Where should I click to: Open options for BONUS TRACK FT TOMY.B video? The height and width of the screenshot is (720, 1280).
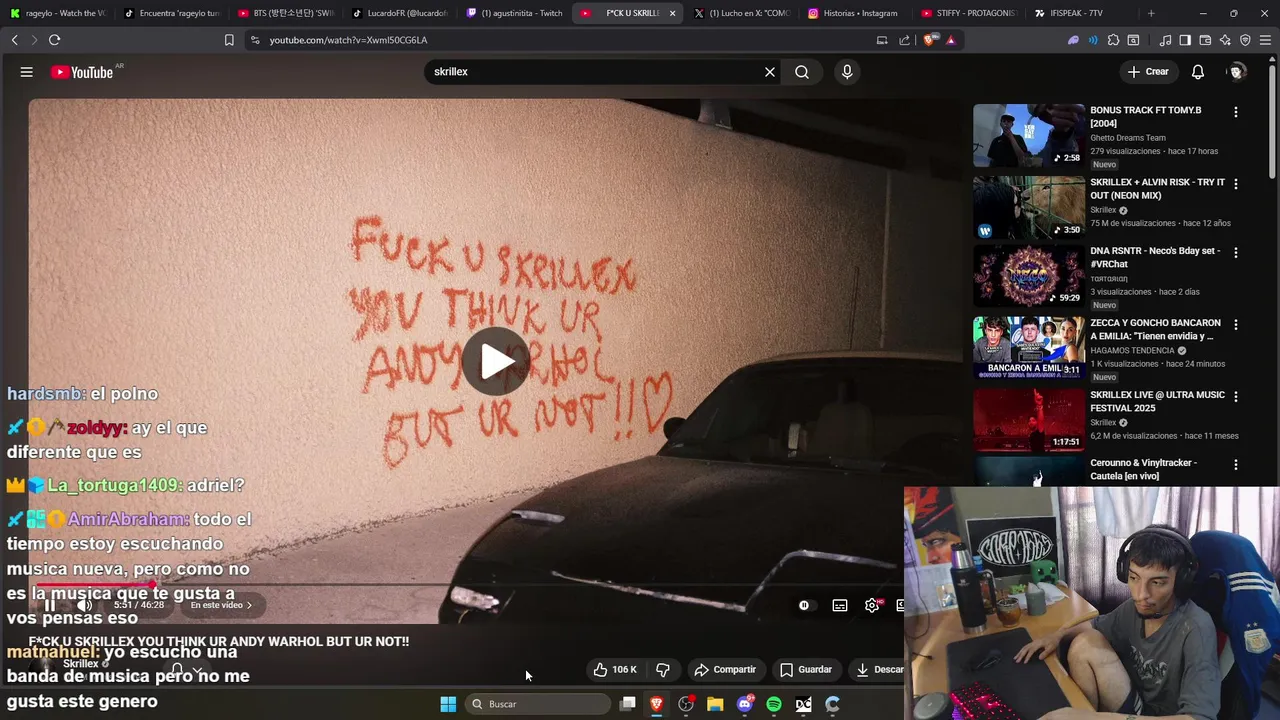[1236, 112]
